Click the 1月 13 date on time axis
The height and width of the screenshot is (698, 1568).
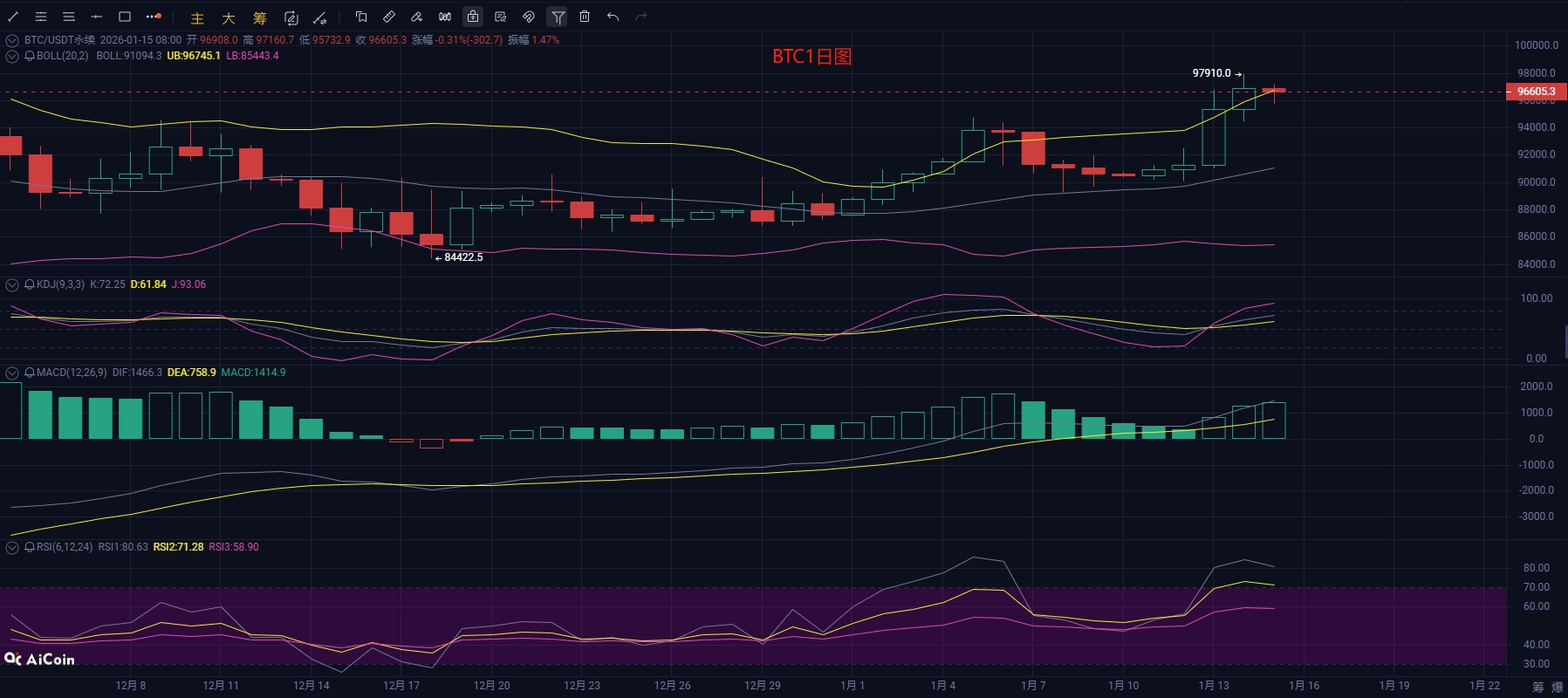pyautogui.click(x=1213, y=685)
